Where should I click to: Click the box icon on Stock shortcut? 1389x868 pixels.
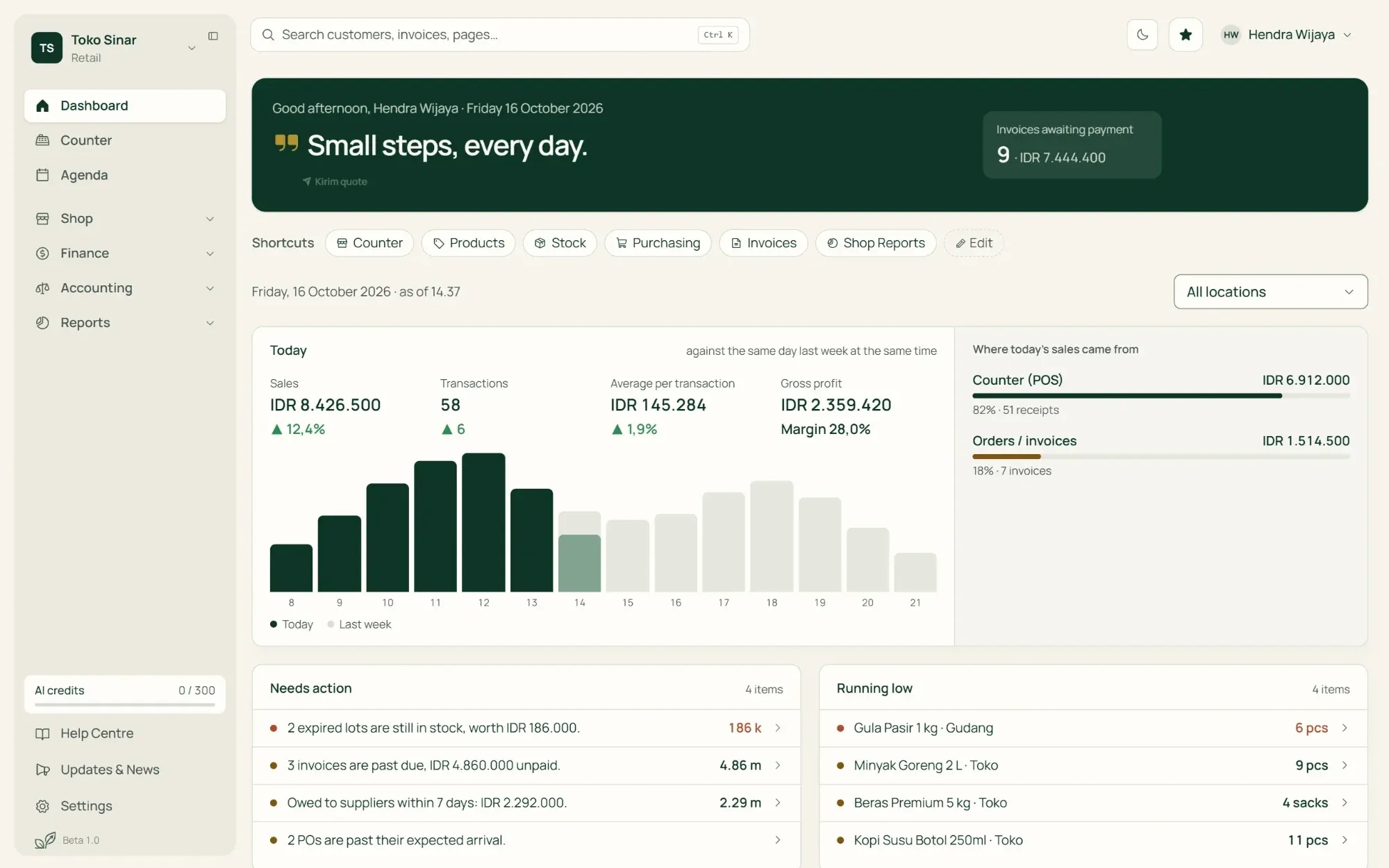coord(540,243)
